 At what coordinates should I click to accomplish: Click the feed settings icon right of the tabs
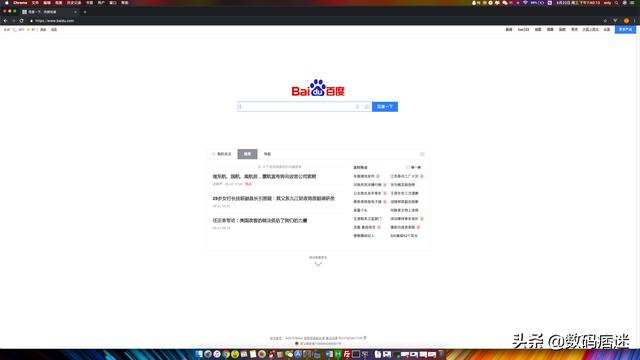point(422,154)
